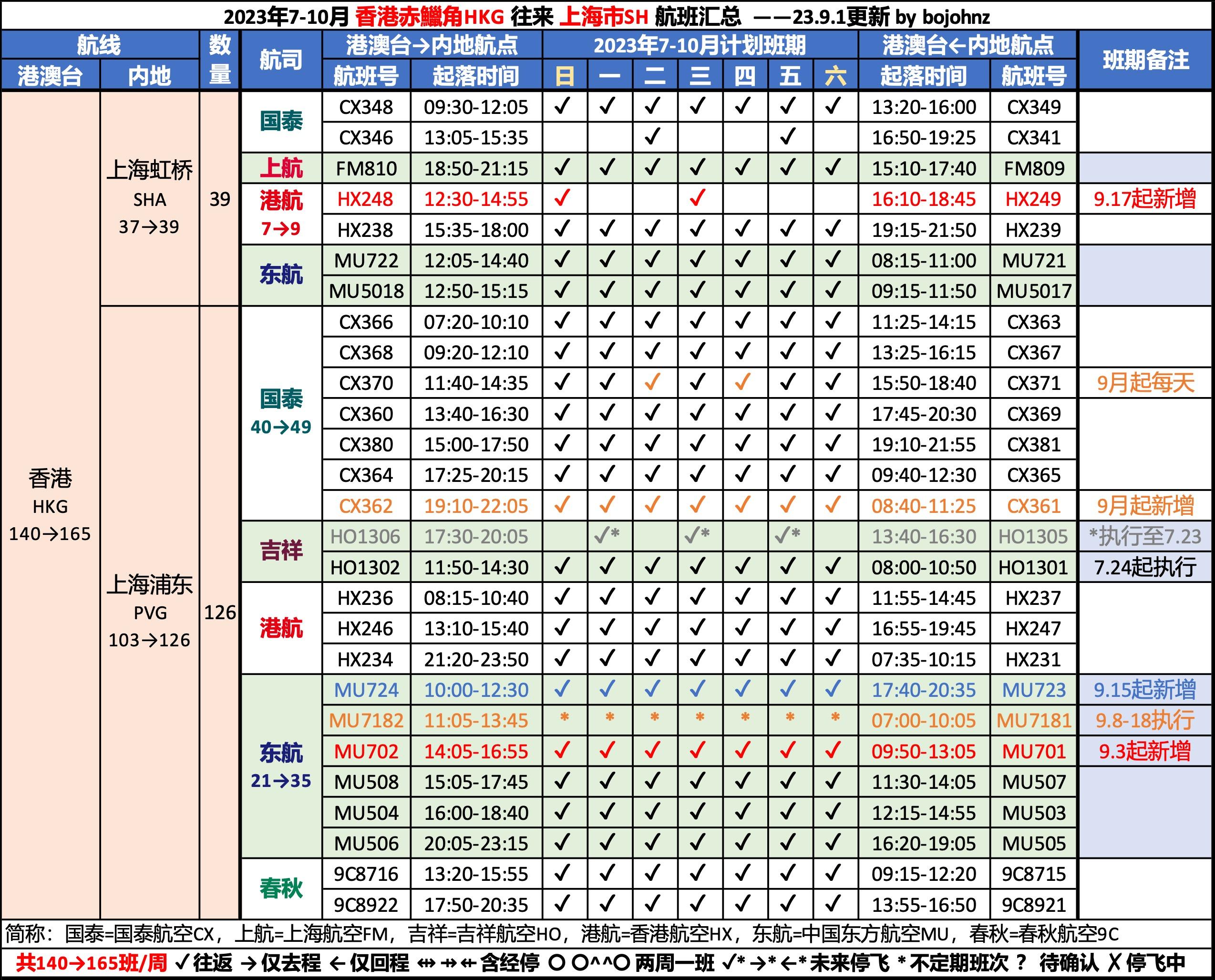Click the red HX248 flight number
Image resolution: width=1215 pixels, height=980 pixels.
(366, 199)
